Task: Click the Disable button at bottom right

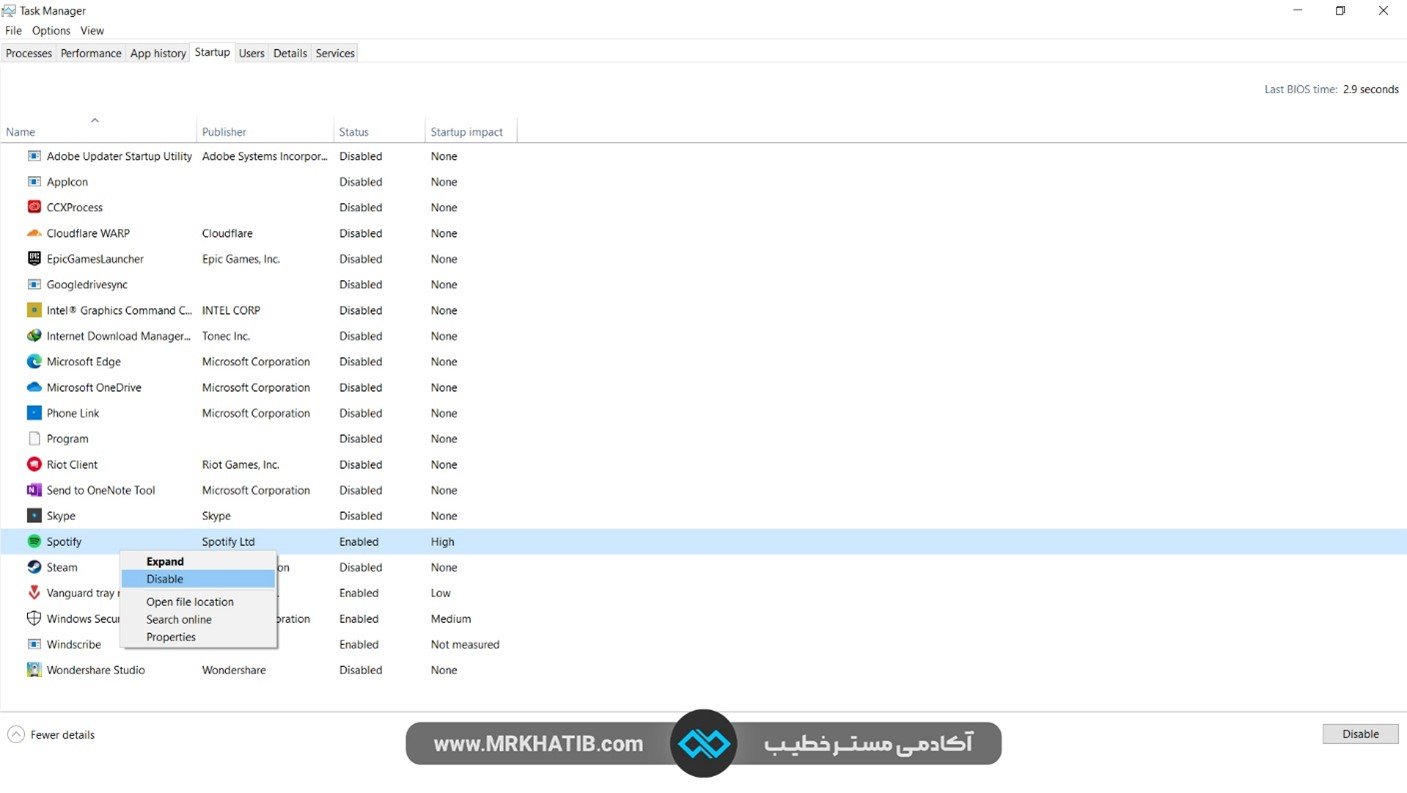Action: coord(1360,734)
